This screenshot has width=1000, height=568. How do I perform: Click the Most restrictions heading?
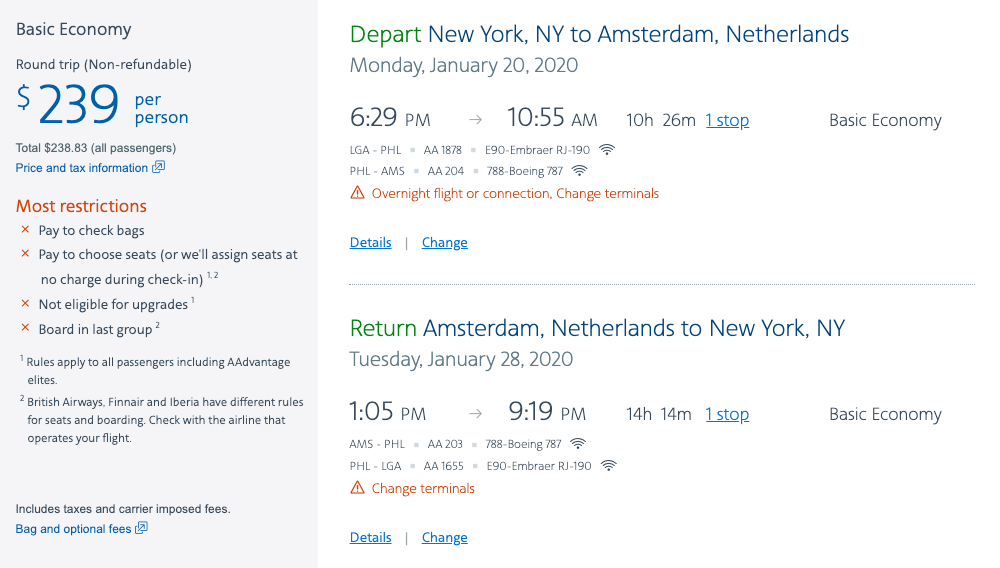pyautogui.click(x=81, y=206)
